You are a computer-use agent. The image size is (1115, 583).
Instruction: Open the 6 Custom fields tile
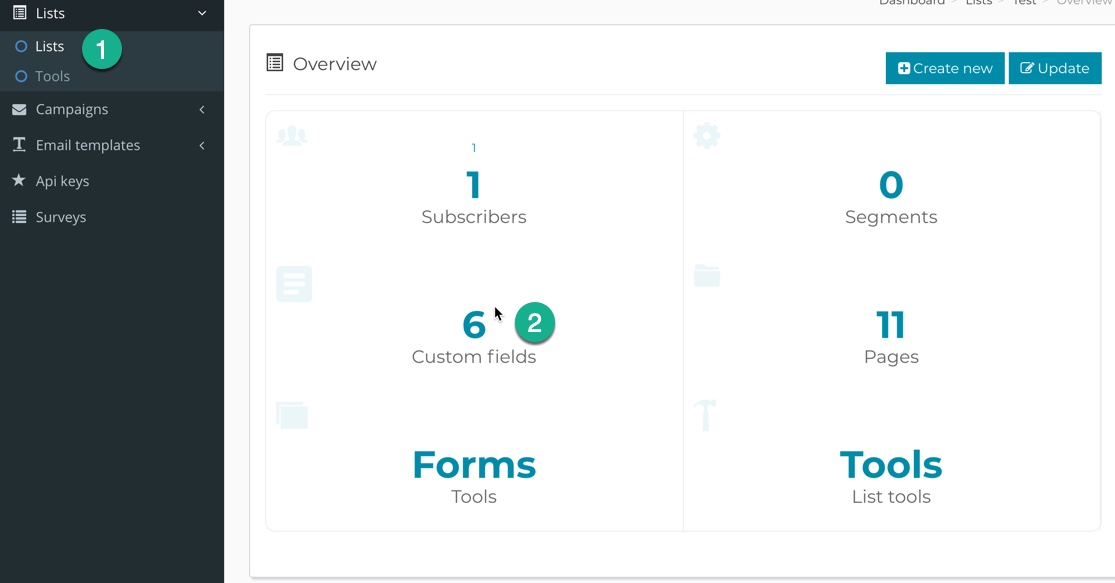point(474,336)
